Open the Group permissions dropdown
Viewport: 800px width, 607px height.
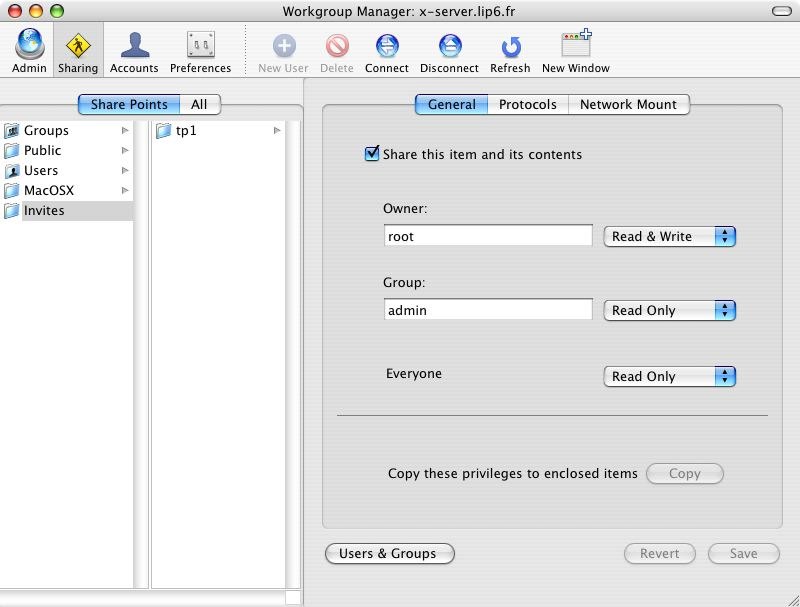669,310
